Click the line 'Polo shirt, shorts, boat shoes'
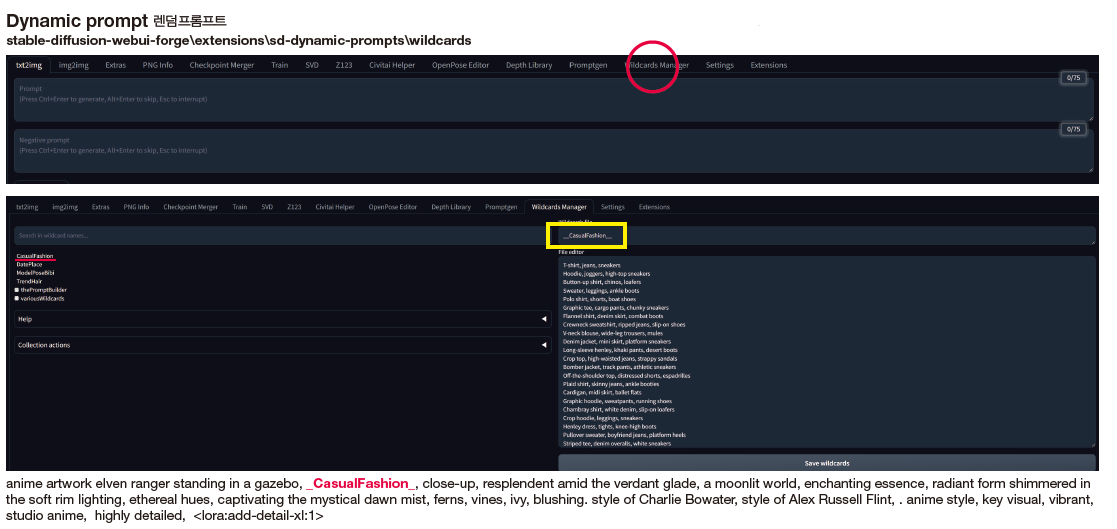This screenshot has width=1117, height=529. [x=599, y=299]
